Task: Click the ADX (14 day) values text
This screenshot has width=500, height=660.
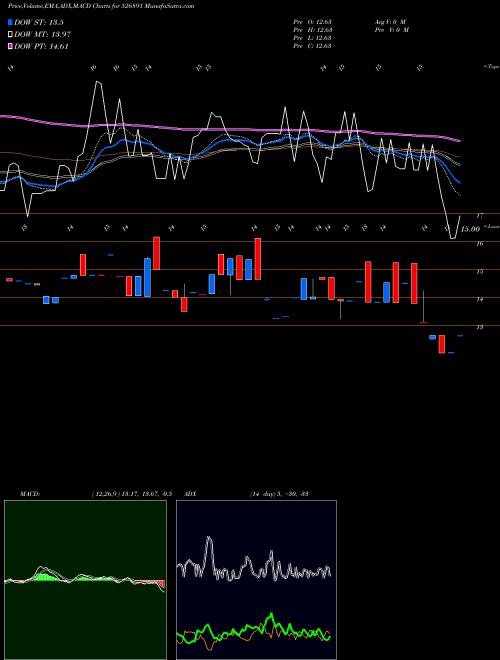Action: click(x=279, y=494)
